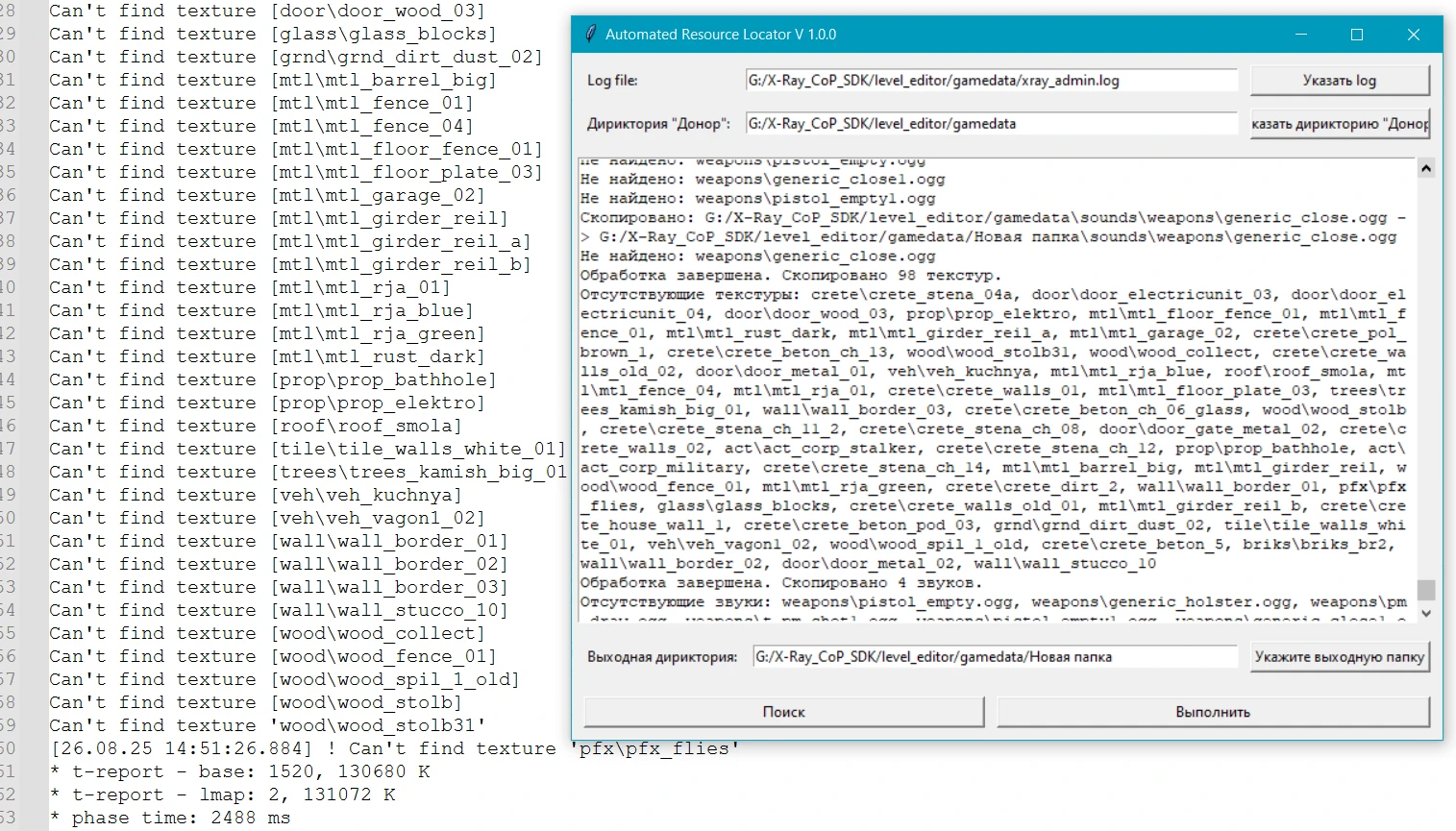Click the [wood\wood_spil_1_old] line in the background log
Screen dimensions: 1456x831
284,680
